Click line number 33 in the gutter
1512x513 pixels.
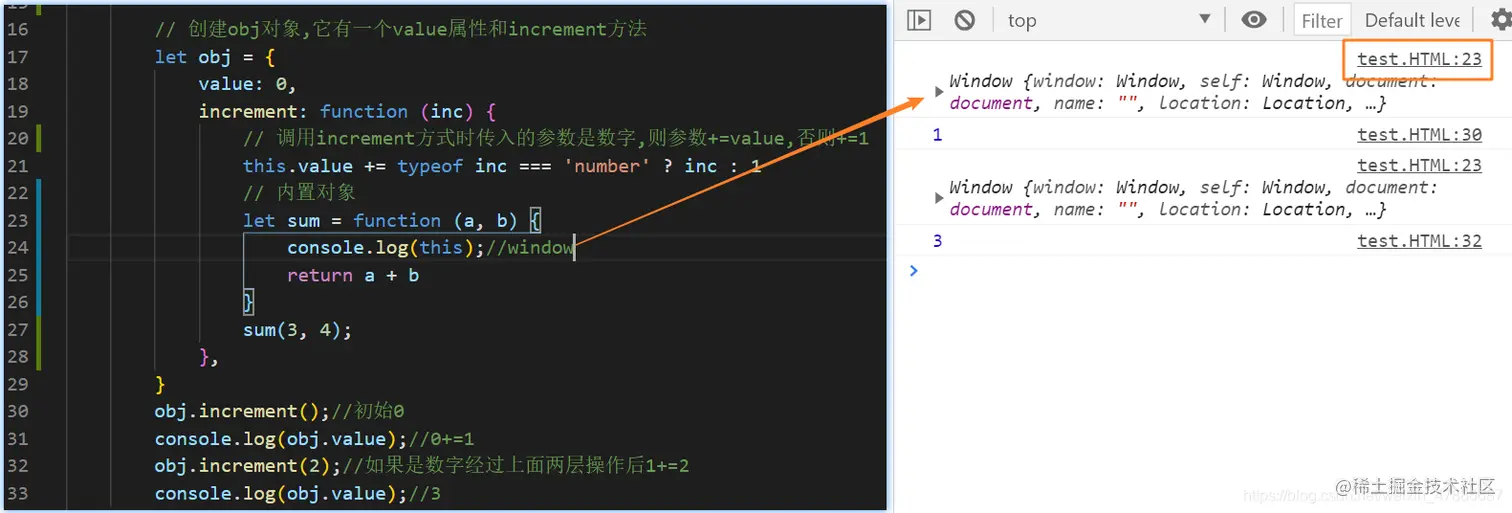point(17,493)
